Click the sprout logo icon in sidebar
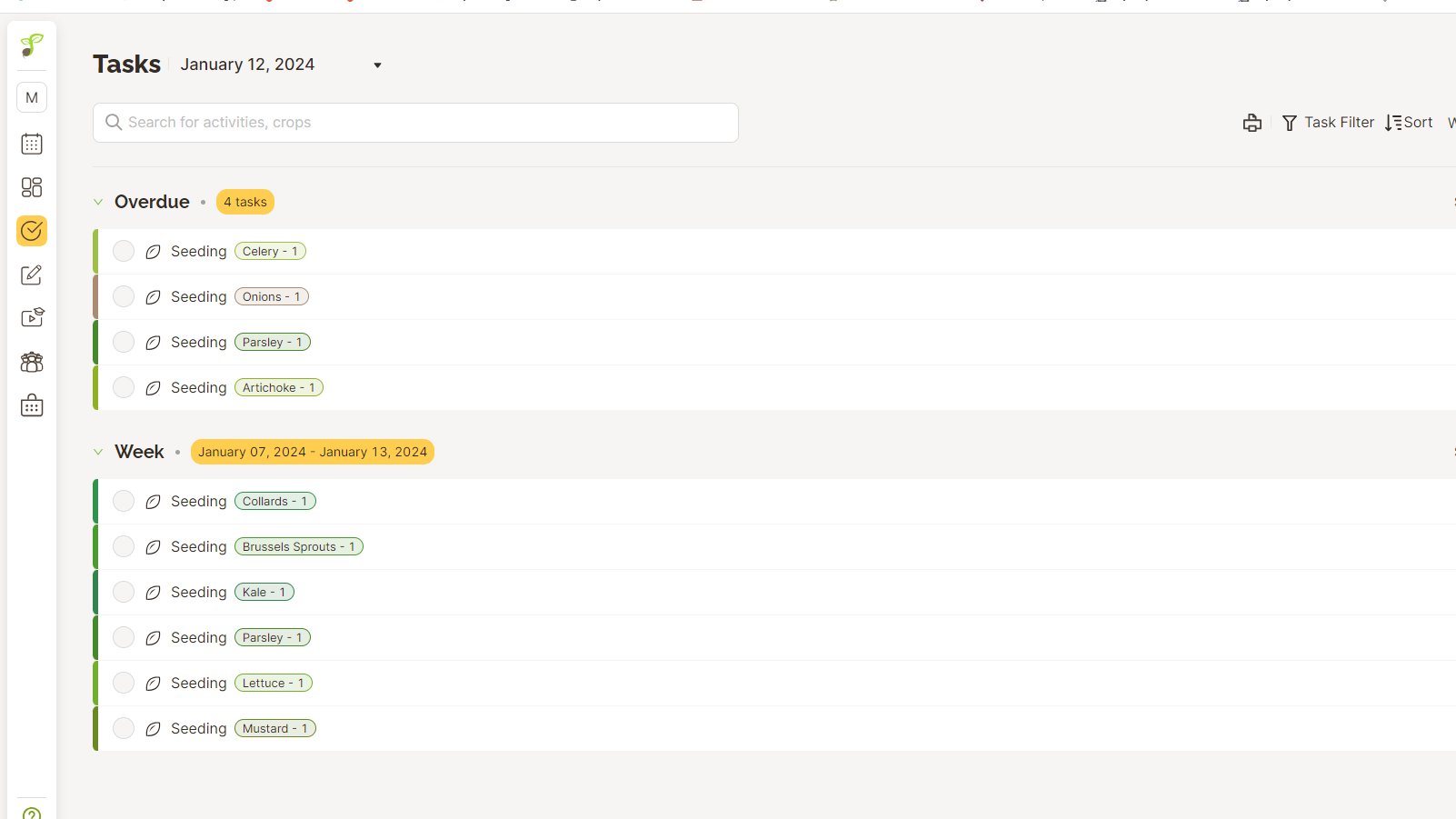 32,45
